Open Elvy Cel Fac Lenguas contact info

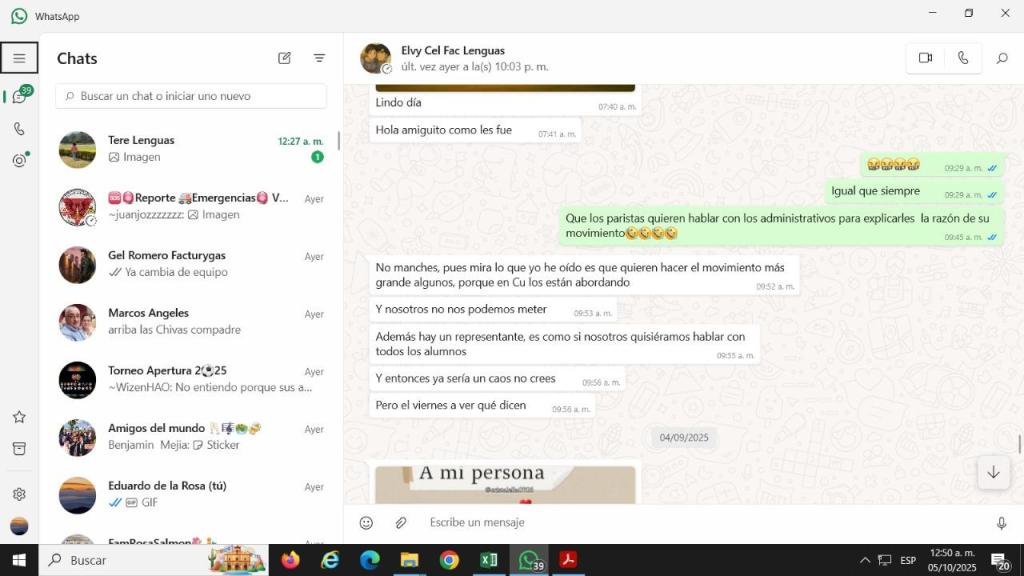[453, 51]
